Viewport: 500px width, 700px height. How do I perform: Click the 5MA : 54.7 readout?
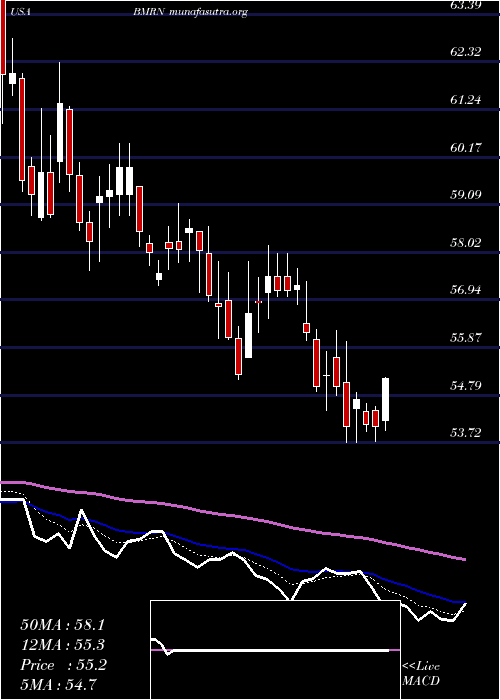click(x=59, y=684)
